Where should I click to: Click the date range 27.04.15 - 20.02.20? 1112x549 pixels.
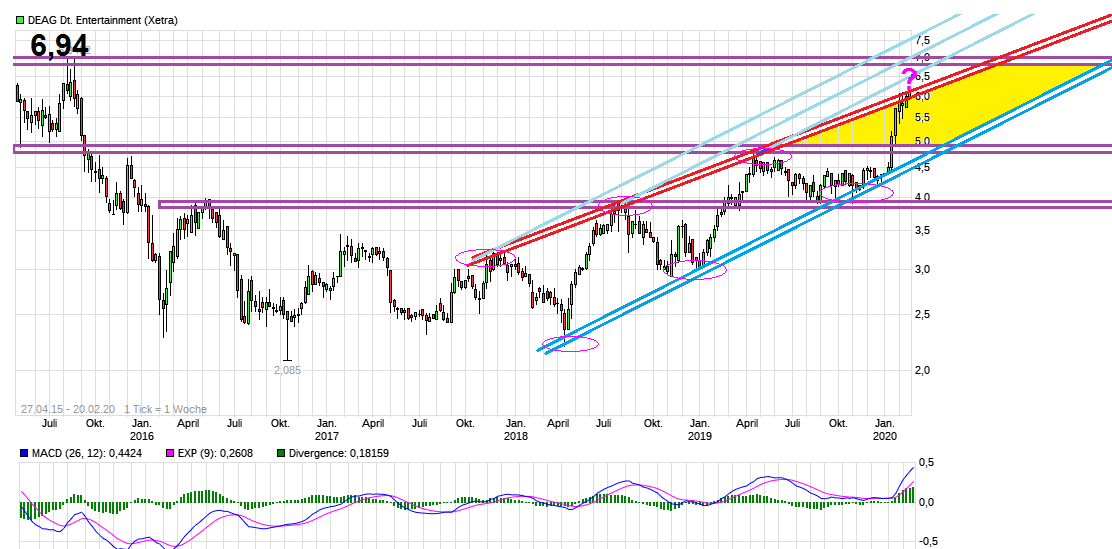pos(68,409)
